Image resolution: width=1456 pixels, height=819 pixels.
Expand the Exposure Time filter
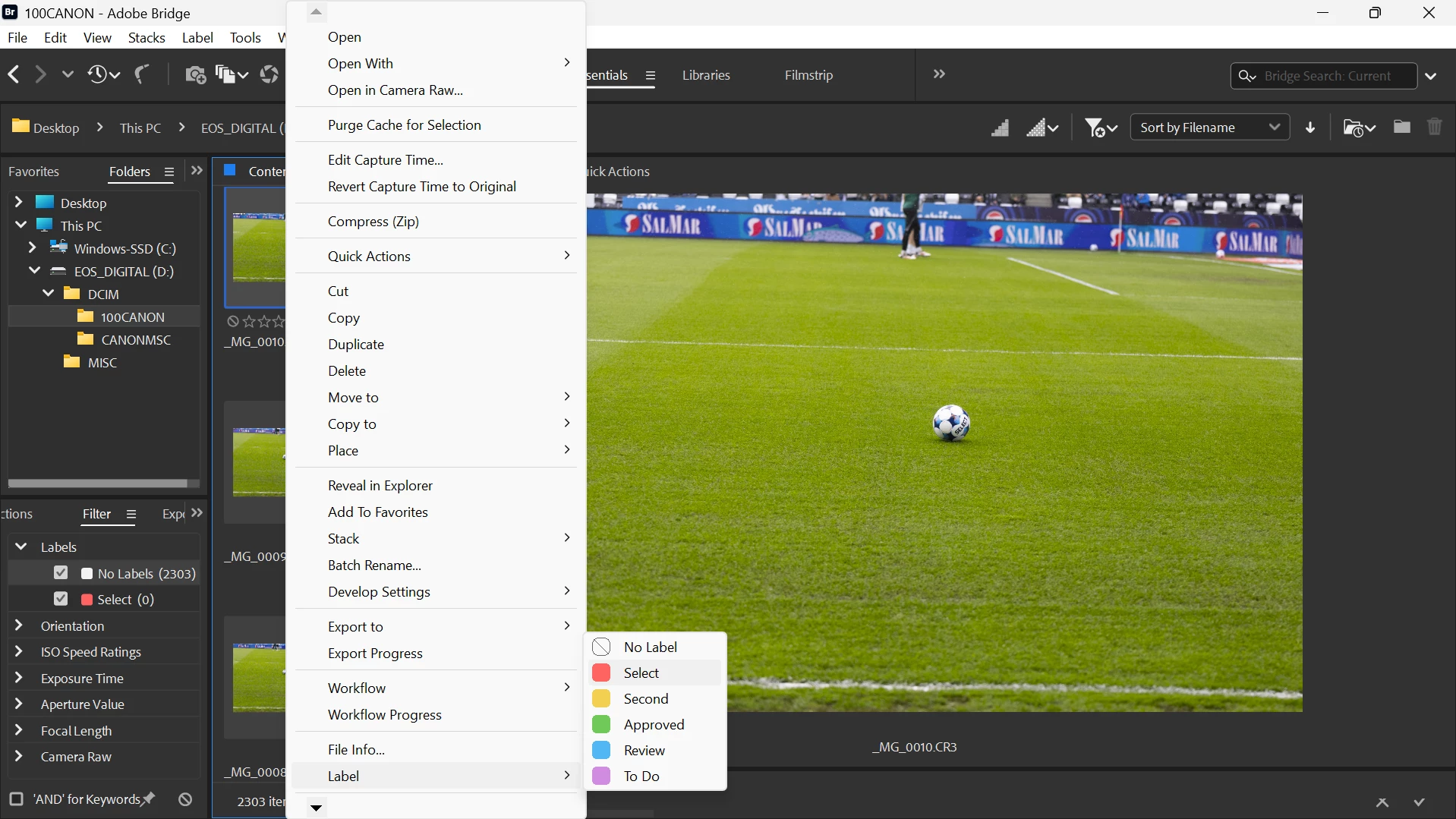click(x=19, y=678)
